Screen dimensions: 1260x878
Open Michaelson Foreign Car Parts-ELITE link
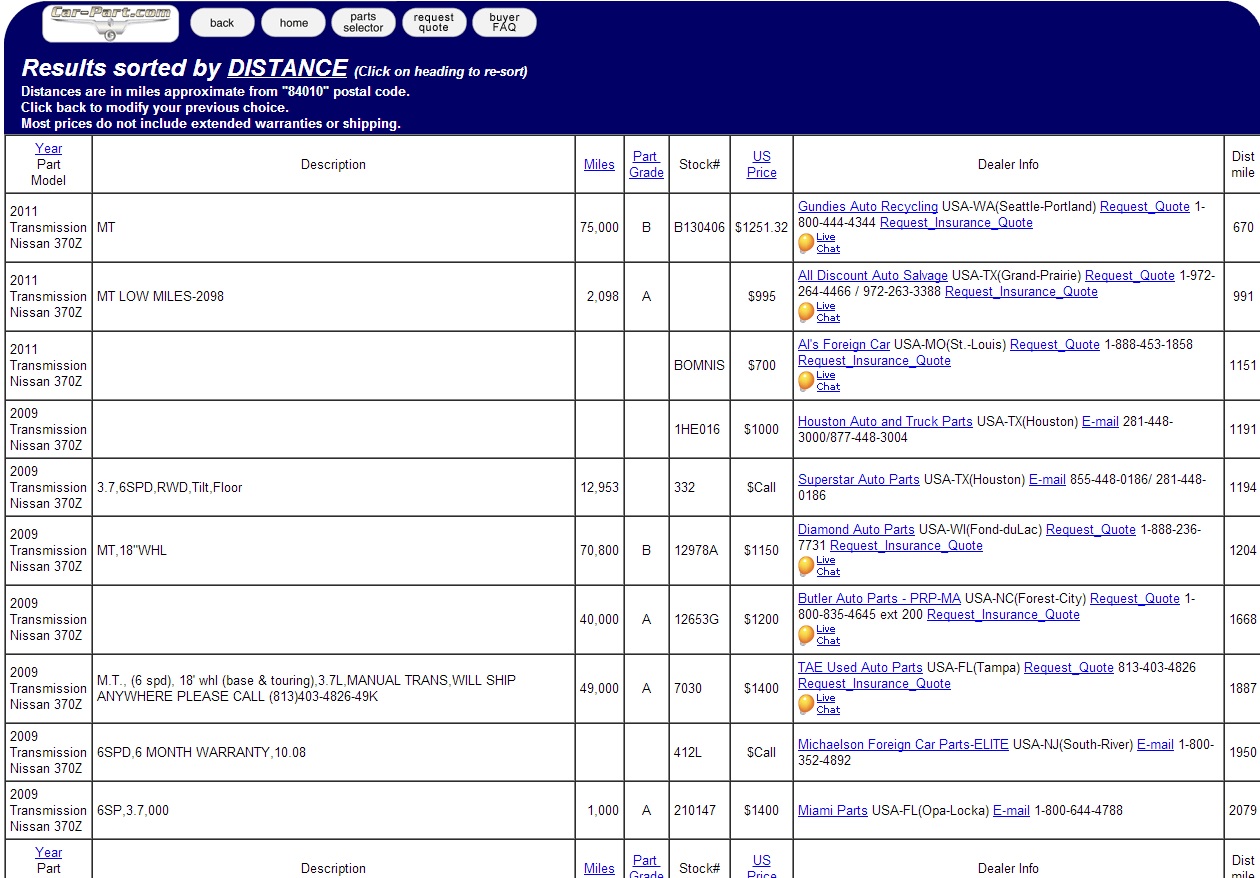point(903,745)
